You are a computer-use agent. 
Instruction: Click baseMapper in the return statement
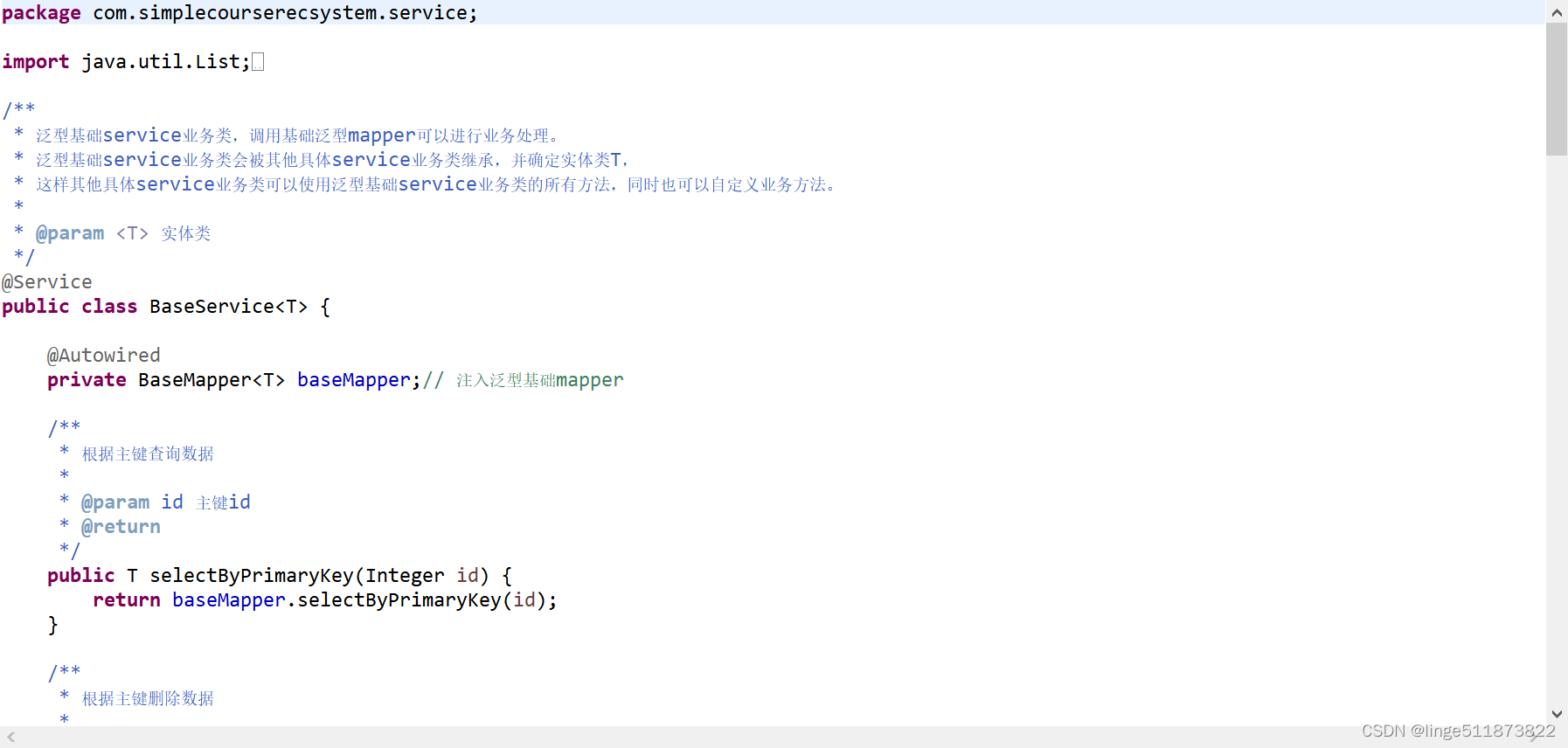[229, 600]
